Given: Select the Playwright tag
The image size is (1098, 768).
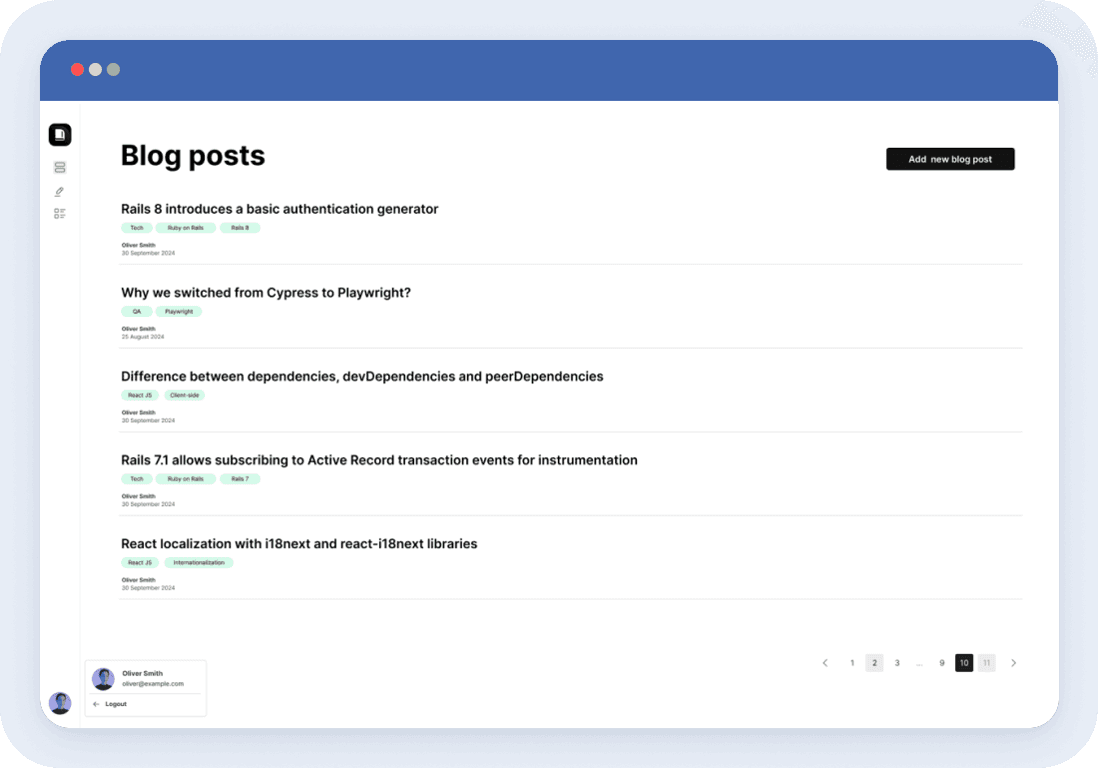Looking at the screenshot, I should (179, 312).
